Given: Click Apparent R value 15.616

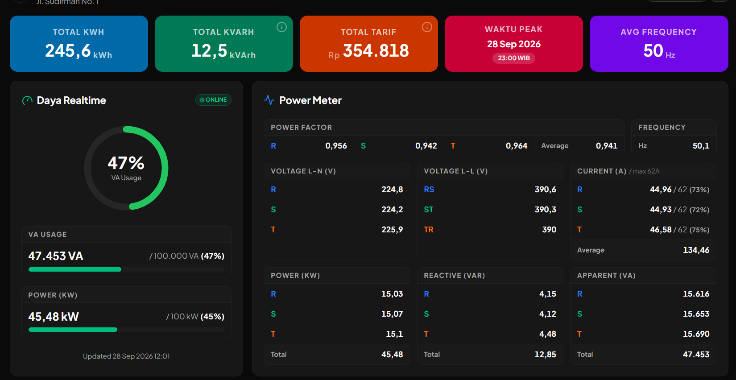Looking at the screenshot, I should pyautogui.click(x=696, y=294).
